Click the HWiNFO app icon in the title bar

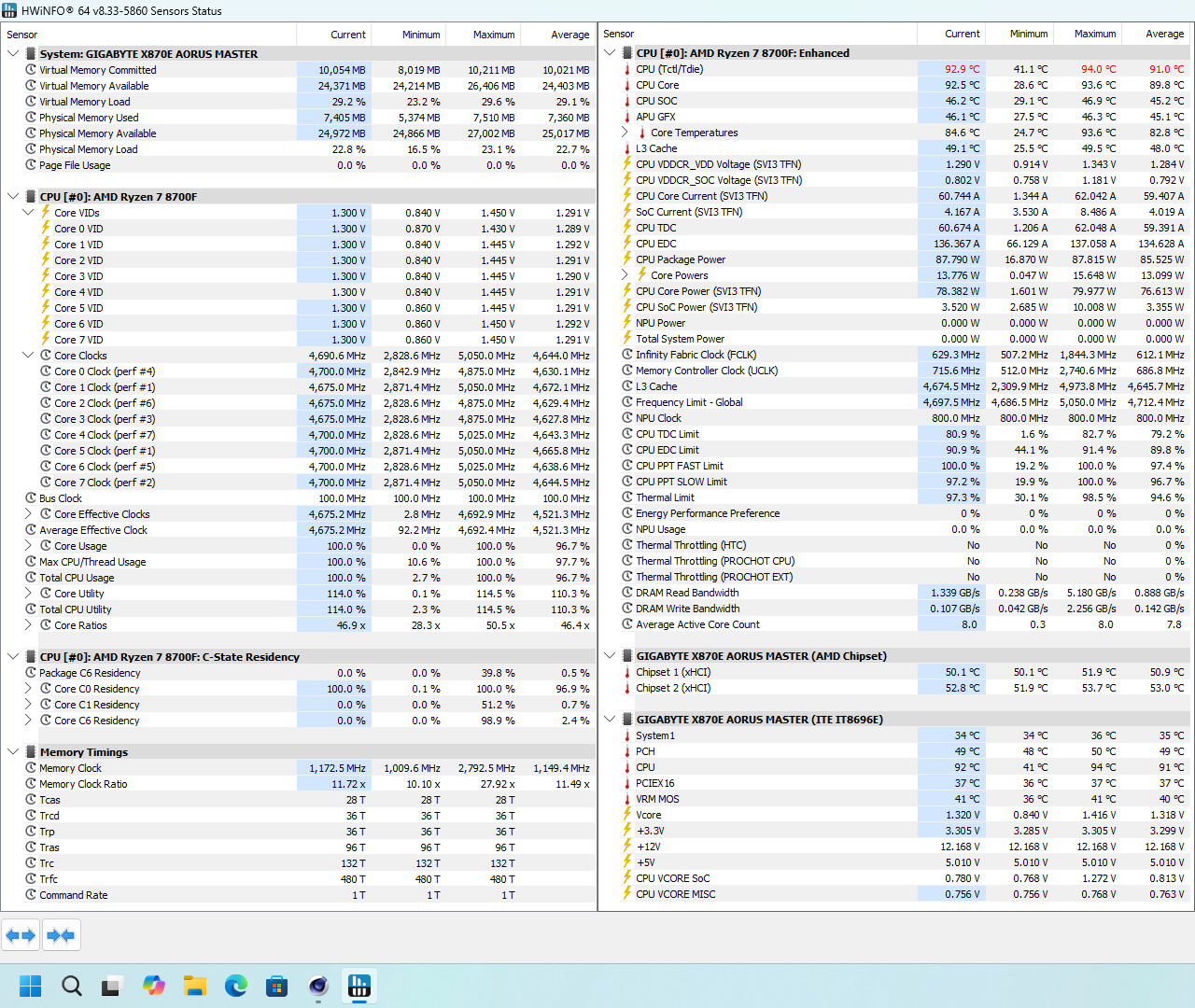pos(10,10)
